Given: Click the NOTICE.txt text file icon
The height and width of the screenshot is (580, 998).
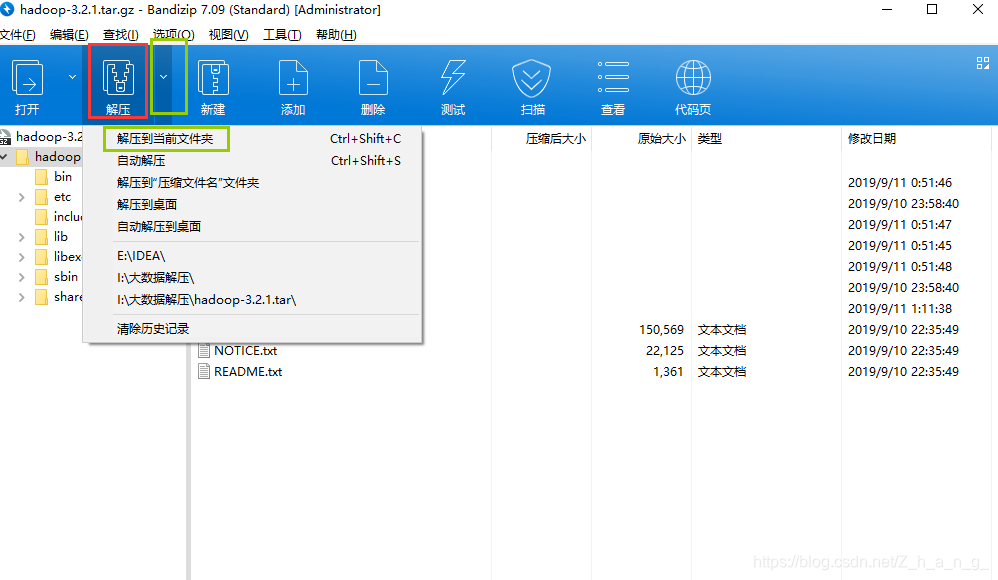Looking at the screenshot, I should click(204, 351).
